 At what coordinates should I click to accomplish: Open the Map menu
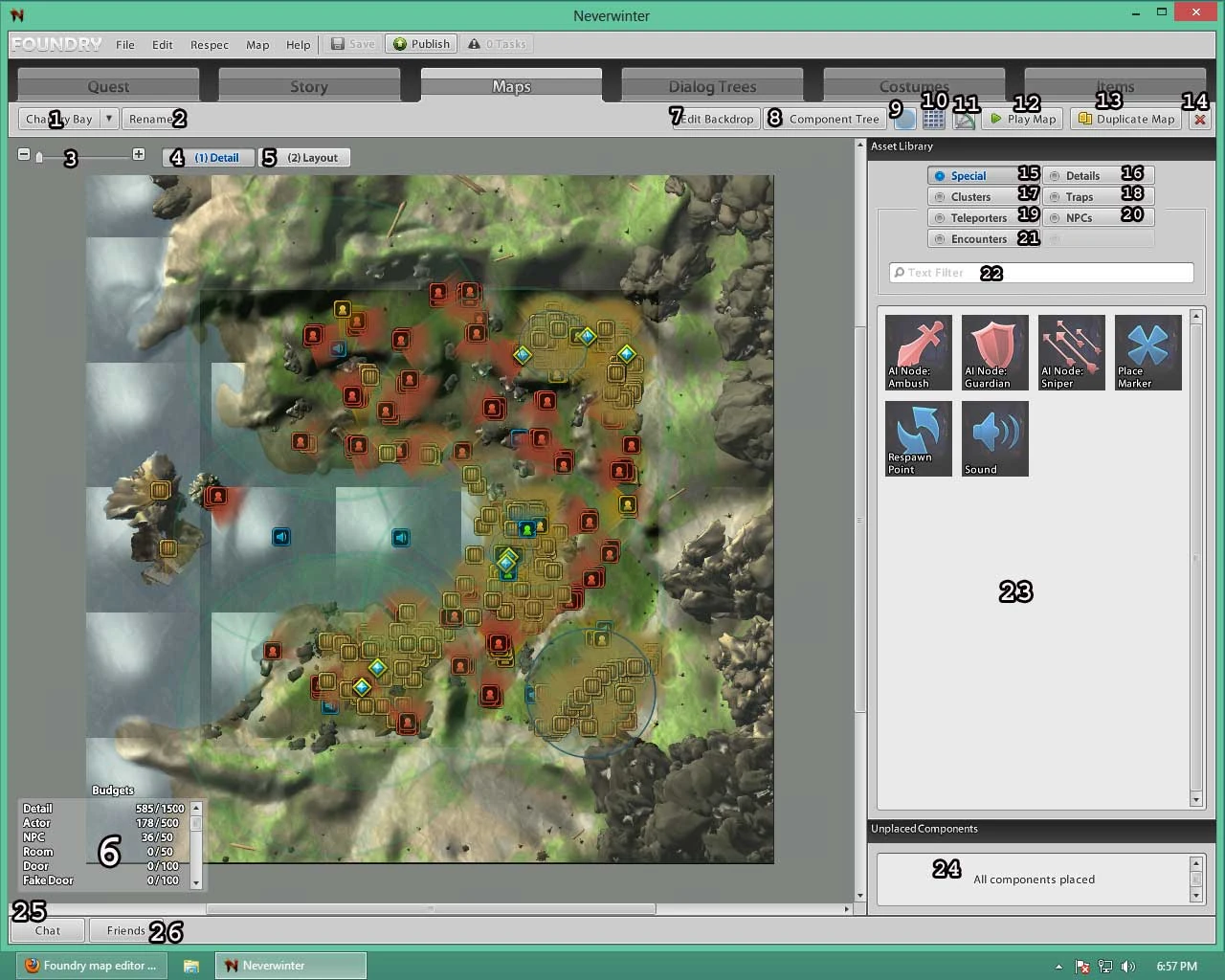point(257,44)
